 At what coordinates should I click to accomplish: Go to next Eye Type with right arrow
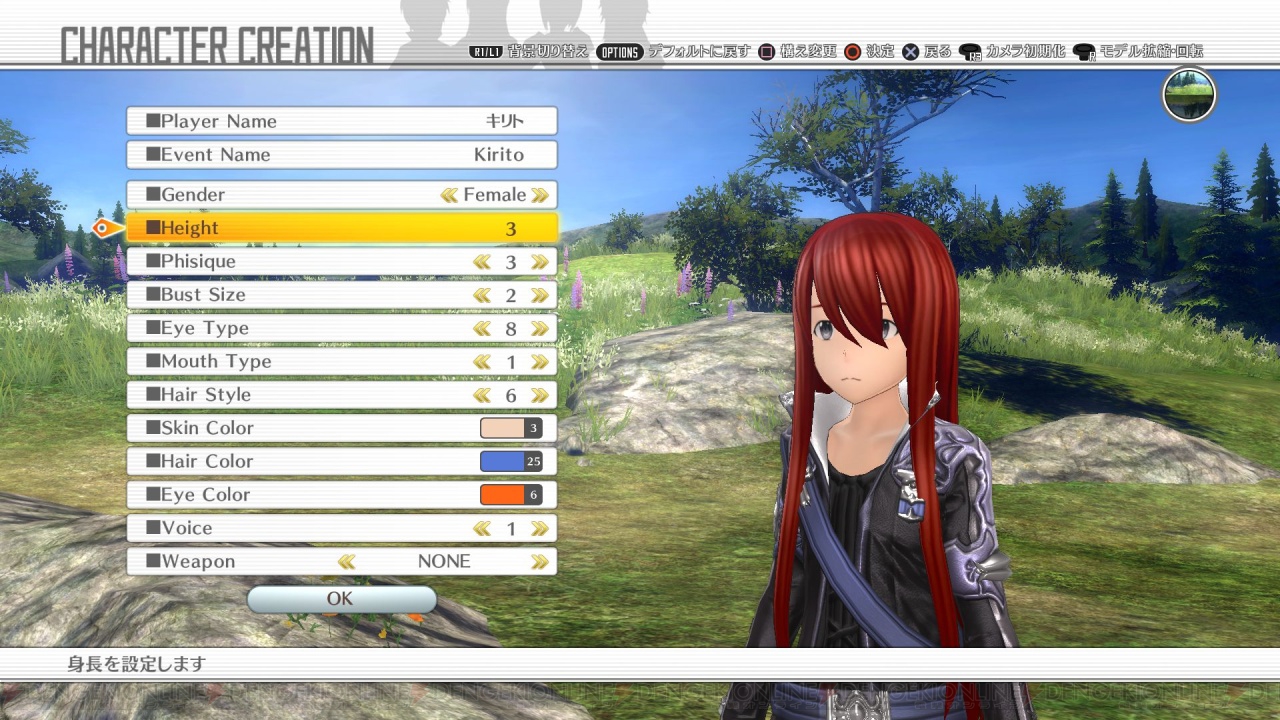click(540, 328)
